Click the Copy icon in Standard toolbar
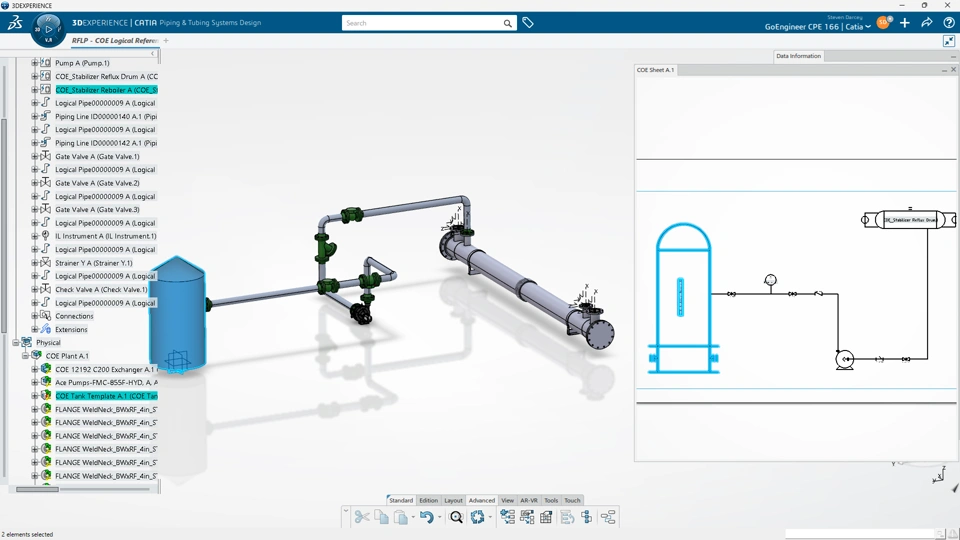This screenshot has width=960, height=540. click(381, 517)
